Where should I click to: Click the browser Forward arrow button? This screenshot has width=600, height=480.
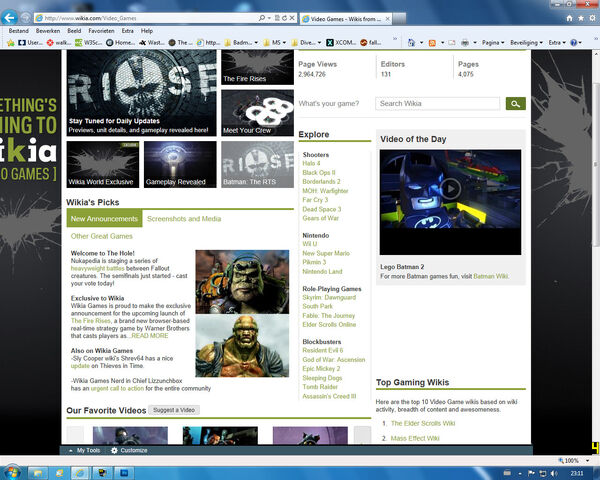(26, 18)
